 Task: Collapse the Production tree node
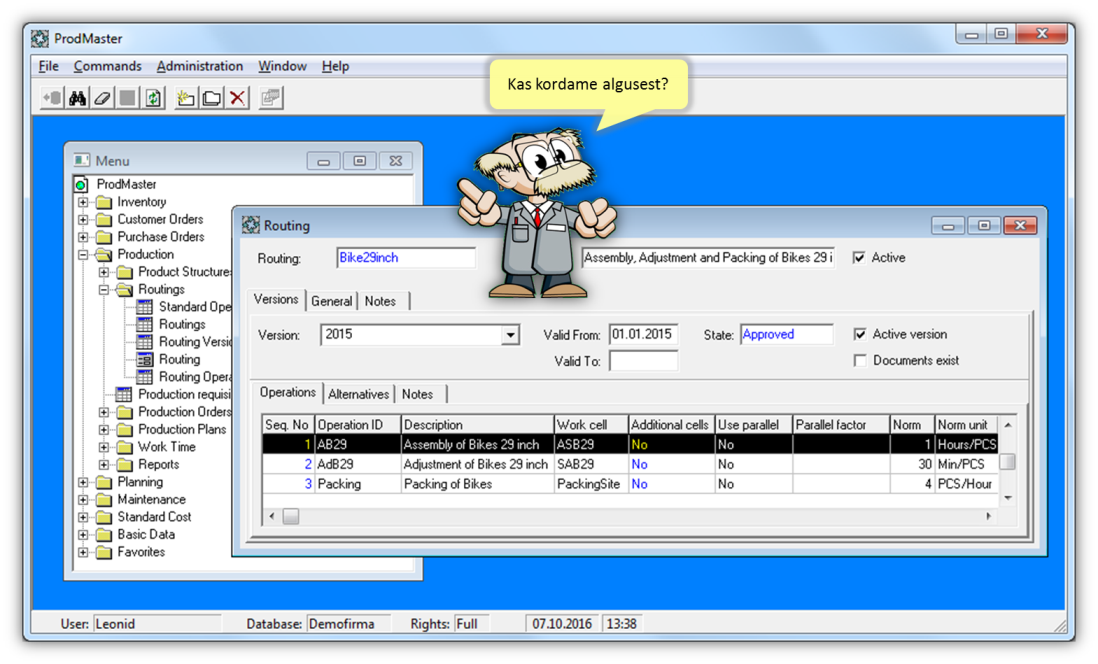(84, 255)
